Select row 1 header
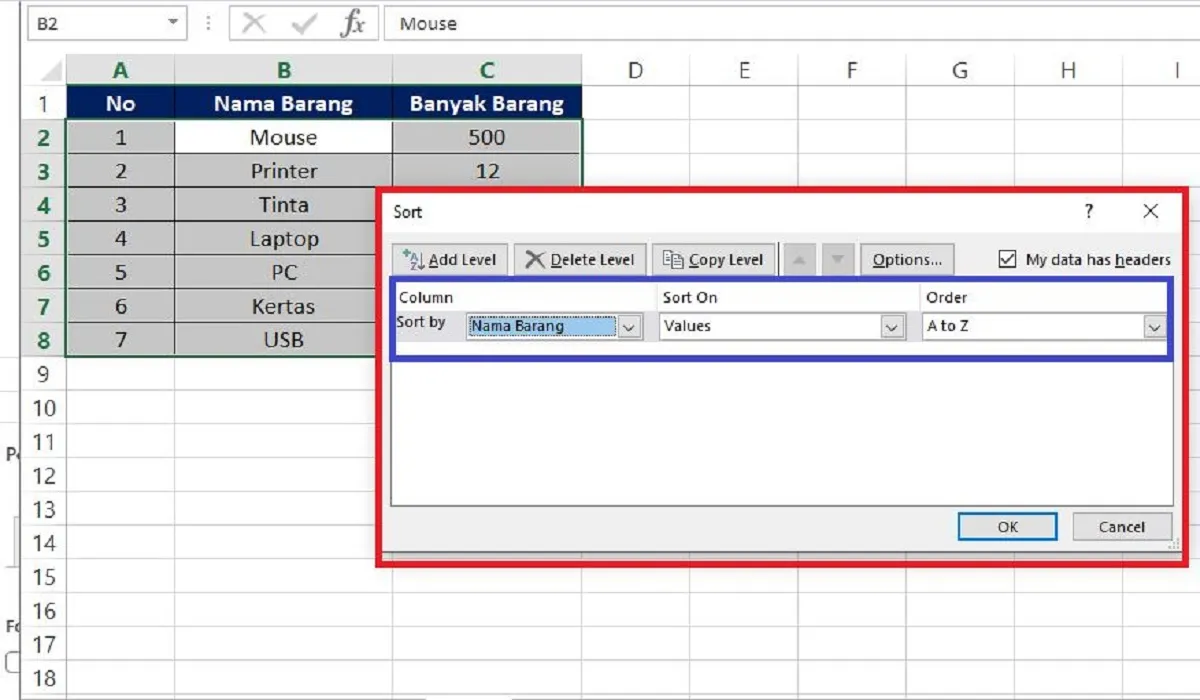 43,104
